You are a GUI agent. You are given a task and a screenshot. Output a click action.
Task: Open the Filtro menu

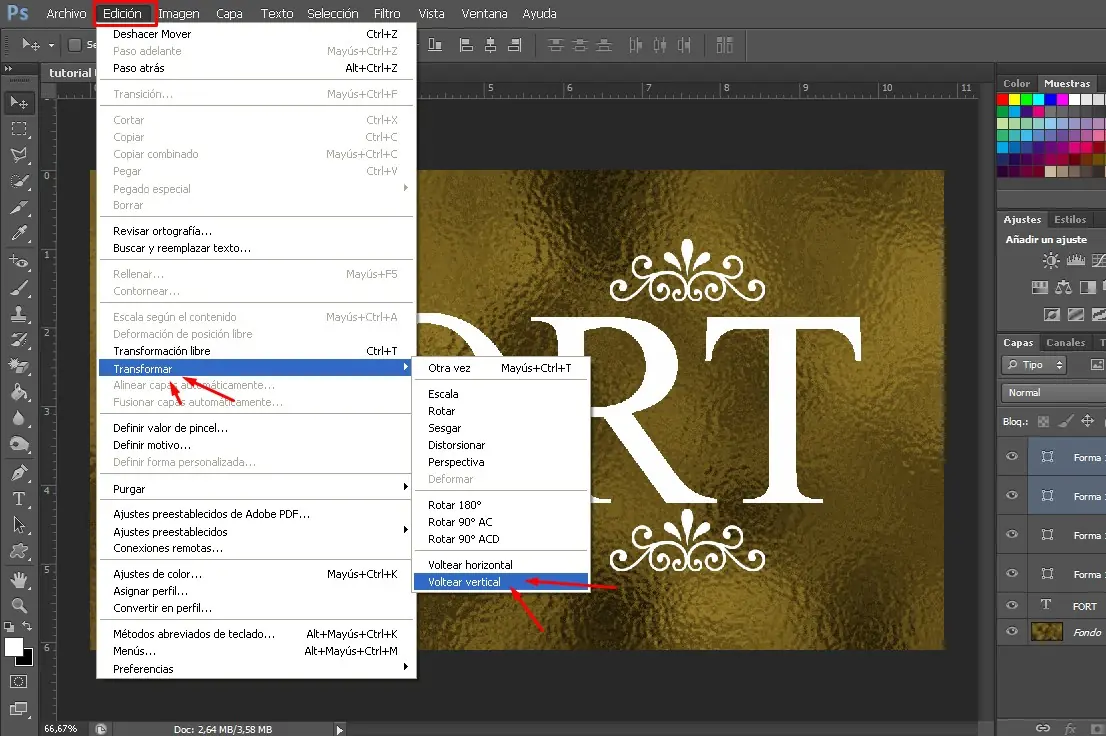(x=387, y=13)
